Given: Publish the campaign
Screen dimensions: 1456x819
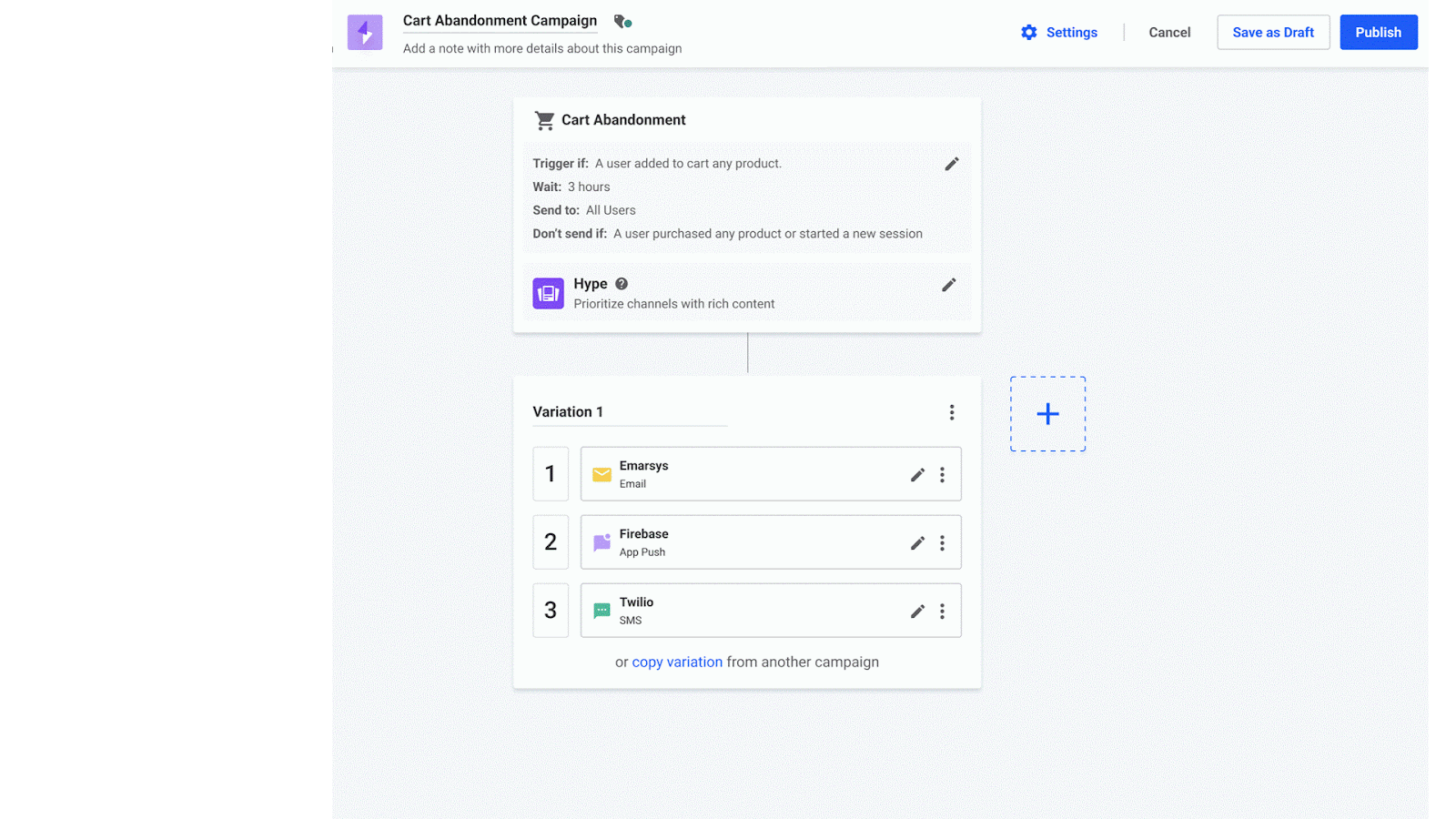Looking at the screenshot, I should click(x=1379, y=33).
